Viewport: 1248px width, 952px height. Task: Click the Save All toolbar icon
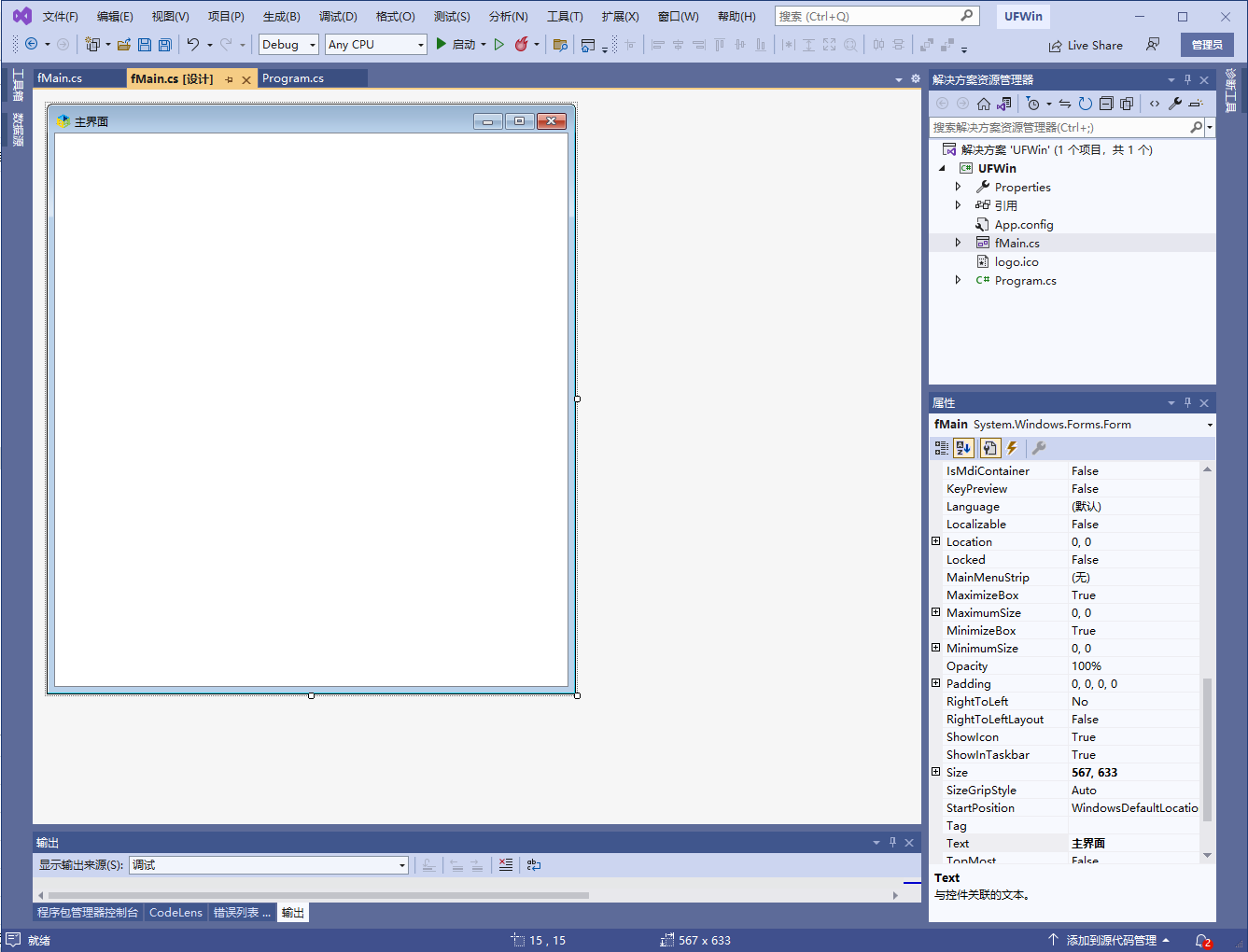point(165,45)
